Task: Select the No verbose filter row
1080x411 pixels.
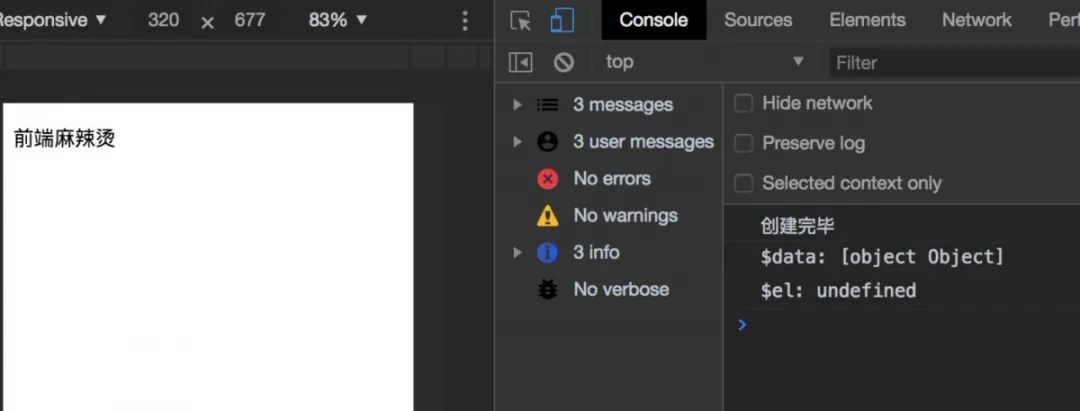Action: pos(609,290)
